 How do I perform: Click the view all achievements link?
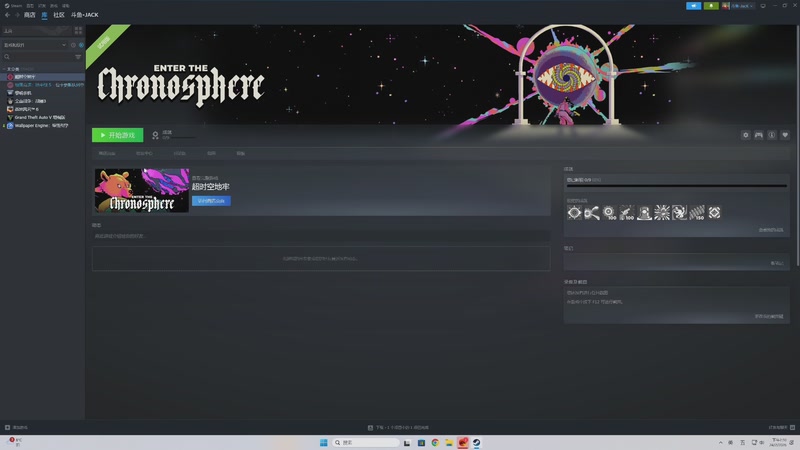770,230
